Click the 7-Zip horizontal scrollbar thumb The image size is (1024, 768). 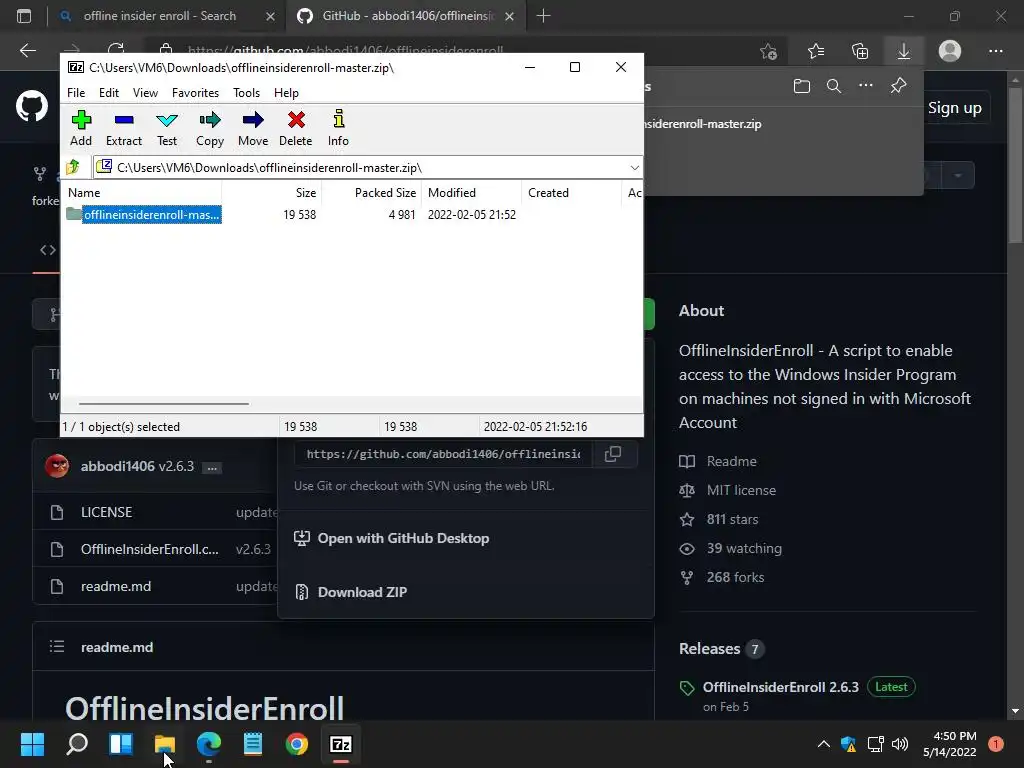pyautogui.click(x=163, y=404)
